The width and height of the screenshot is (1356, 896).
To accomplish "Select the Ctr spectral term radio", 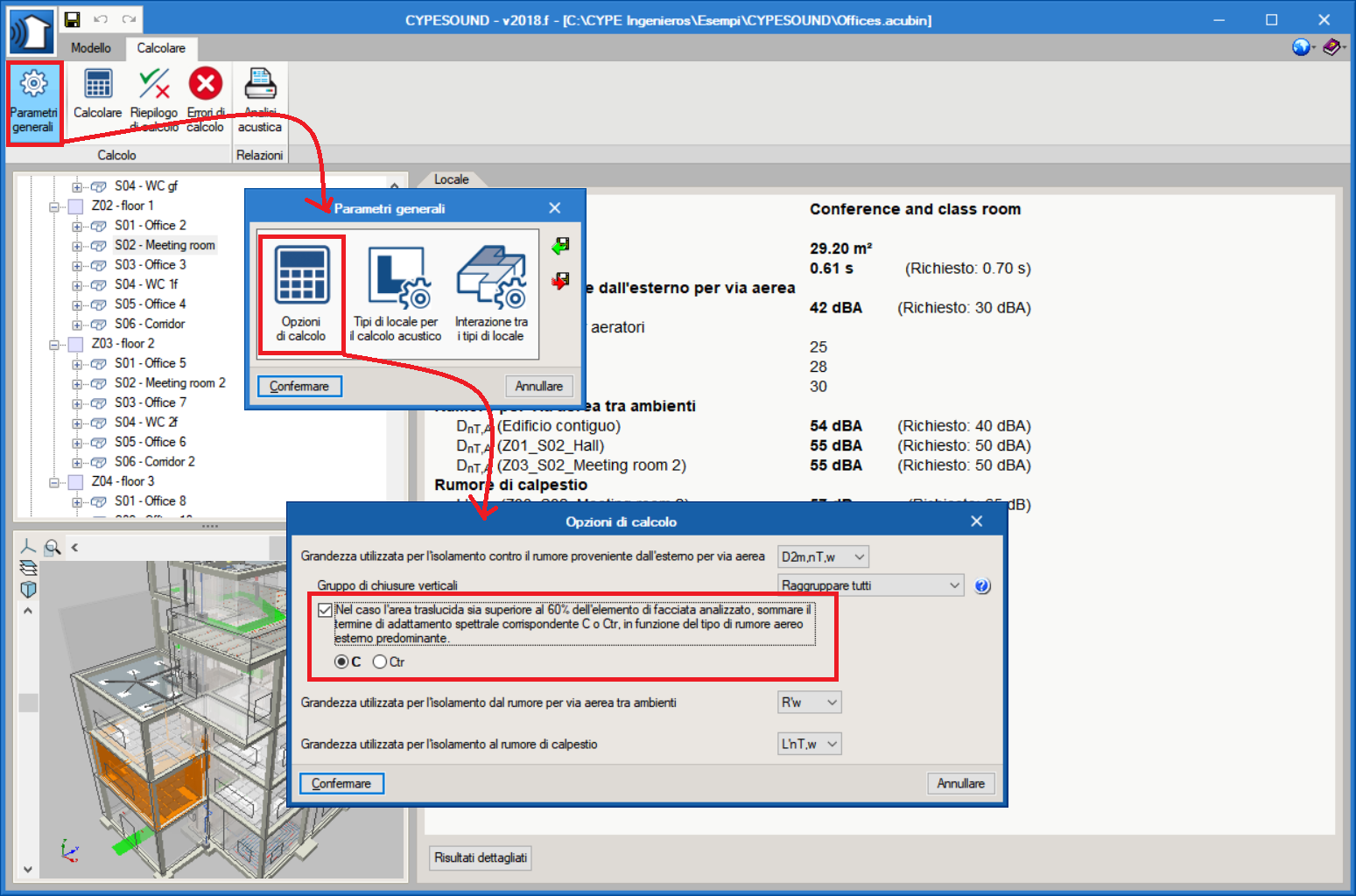I will [380, 662].
